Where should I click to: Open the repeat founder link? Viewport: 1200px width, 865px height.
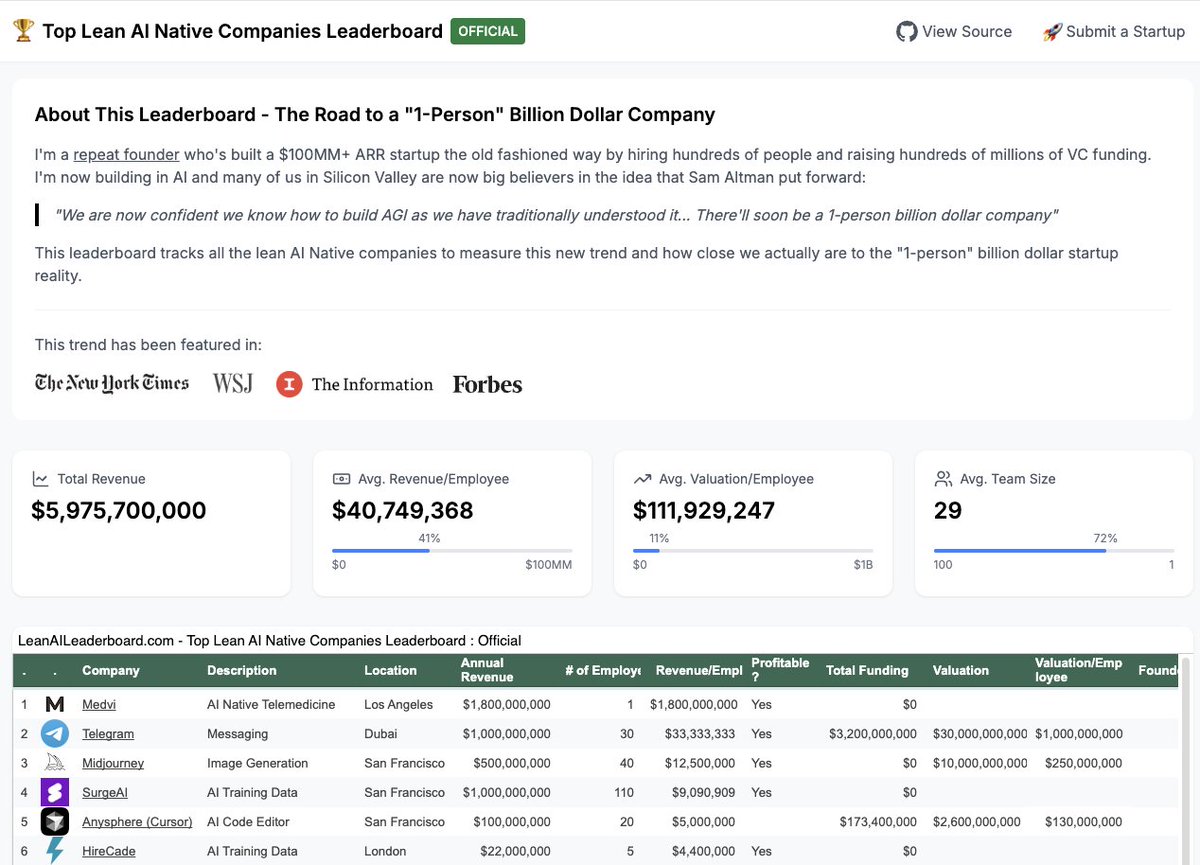pos(126,154)
